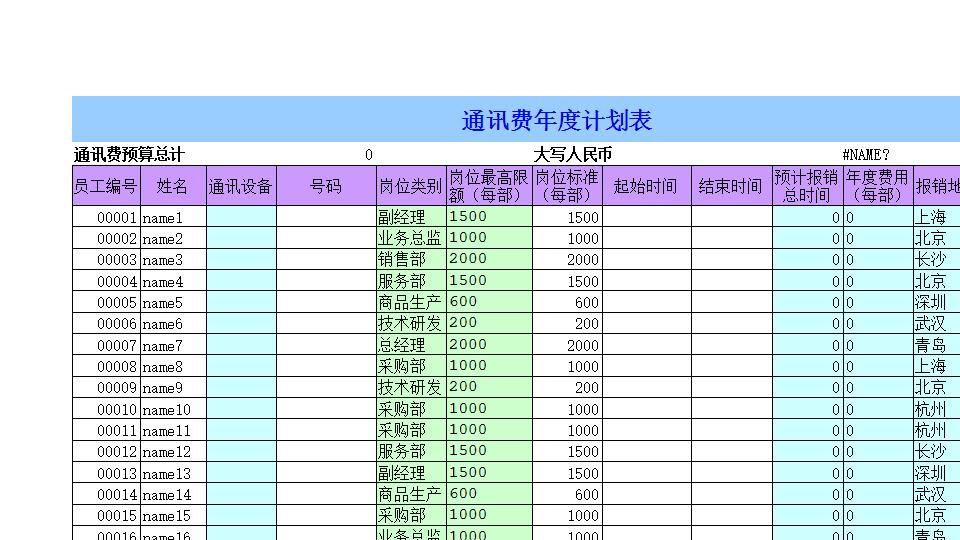Image resolution: width=960 pixels, height=540 pixels.
Task: Click empty 起始时间 cell in name4 row
Action: click(647, 281)
